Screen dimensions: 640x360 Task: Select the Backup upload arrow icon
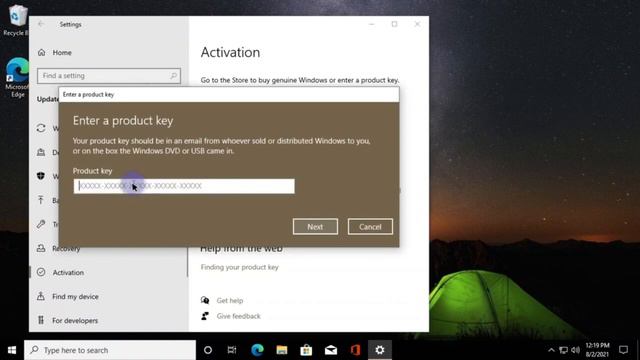[41, 200]
